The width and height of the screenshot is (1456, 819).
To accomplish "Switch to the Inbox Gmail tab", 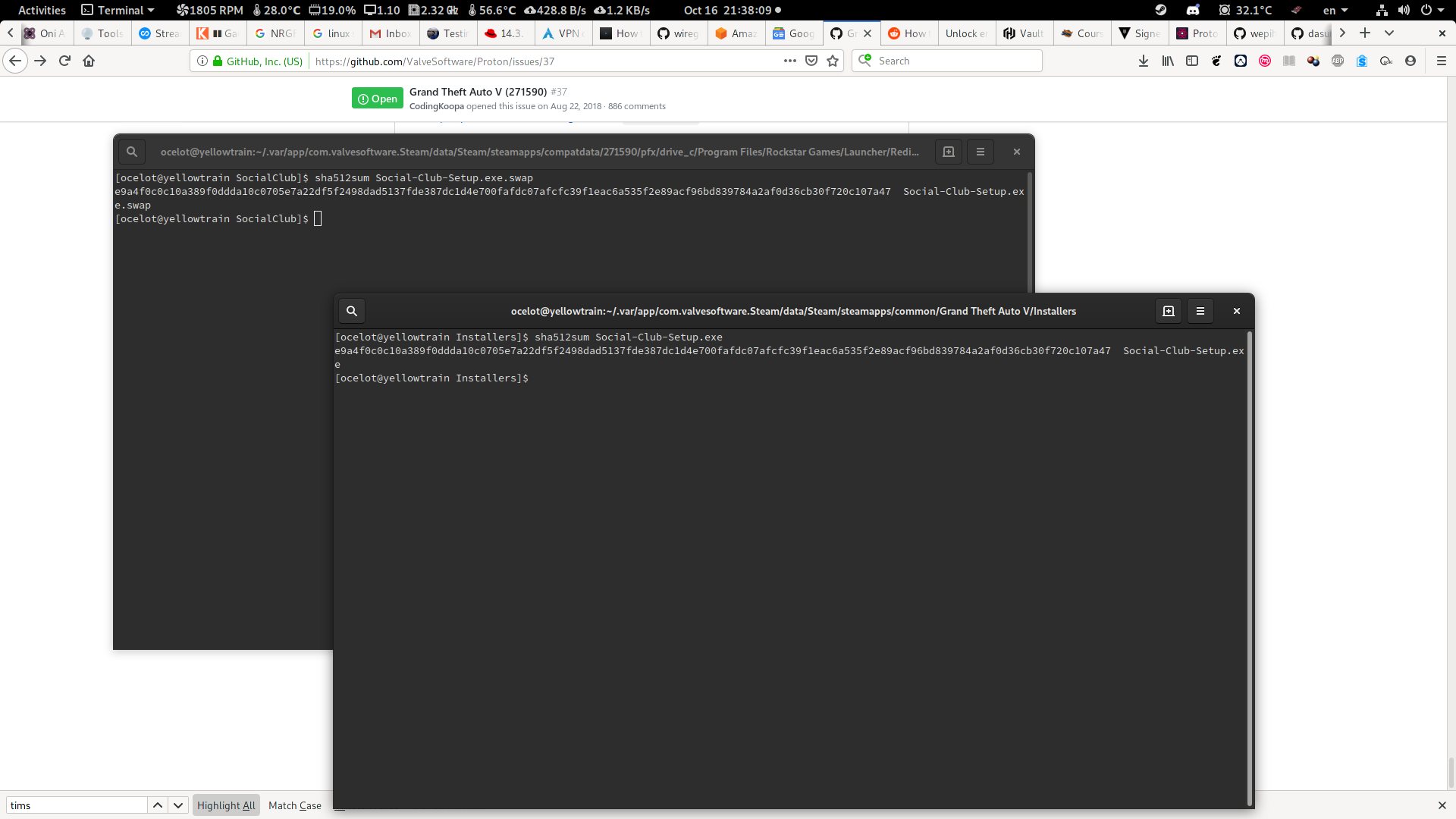I will [391, 33].
